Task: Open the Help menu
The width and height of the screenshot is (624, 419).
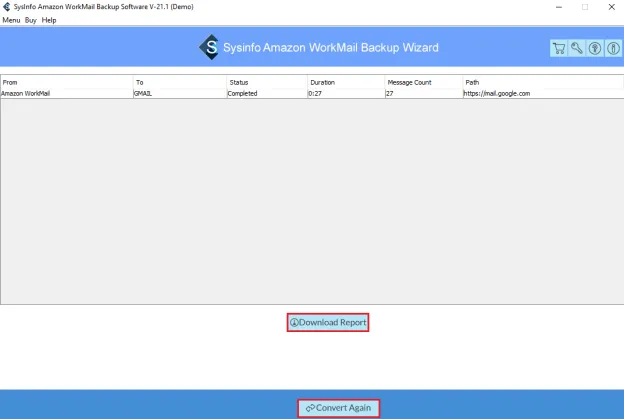Action: [49, 20]
